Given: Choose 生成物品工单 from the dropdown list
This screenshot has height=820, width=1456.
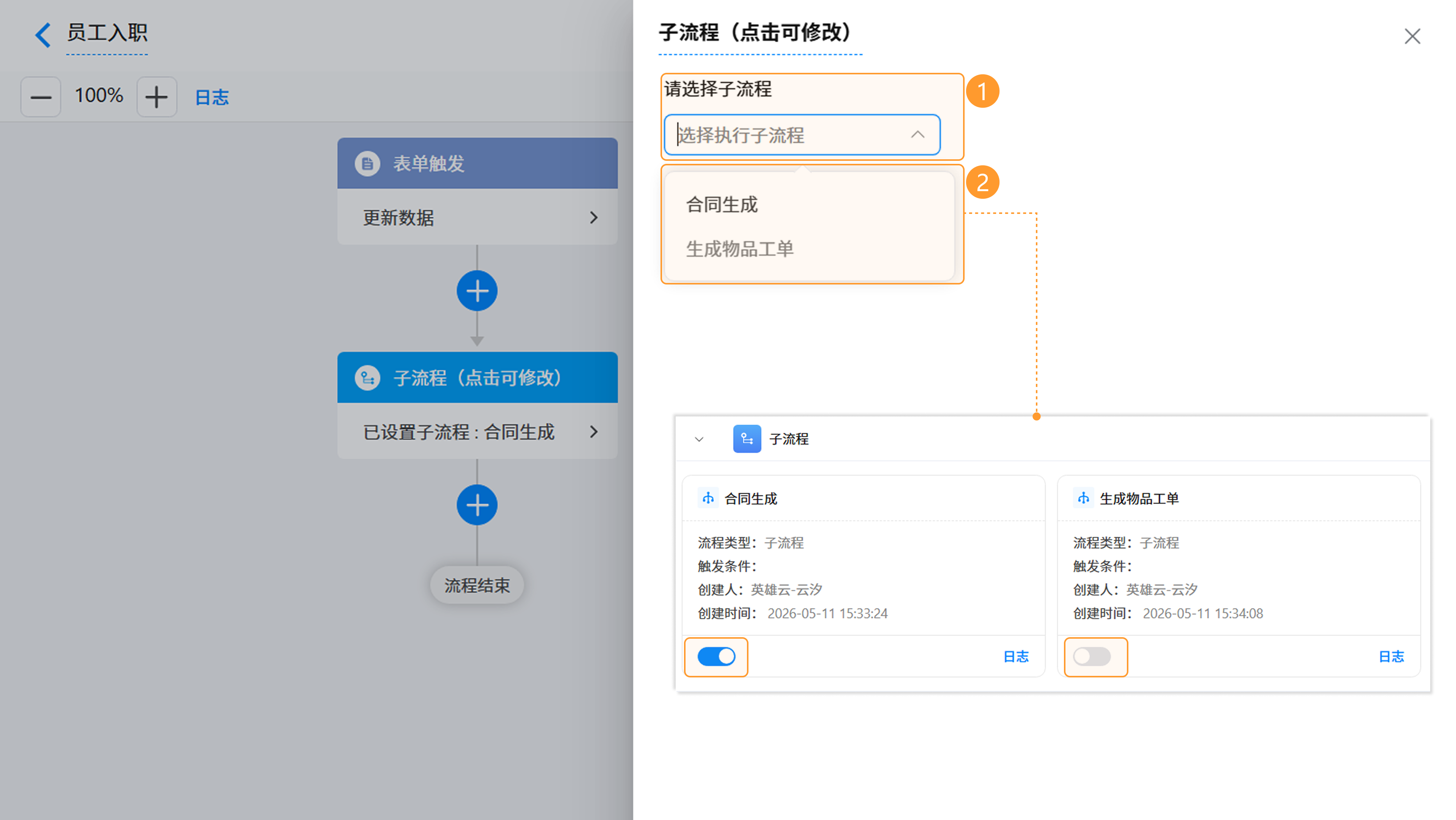Looking at the screenshot, I should click(740, 249).
